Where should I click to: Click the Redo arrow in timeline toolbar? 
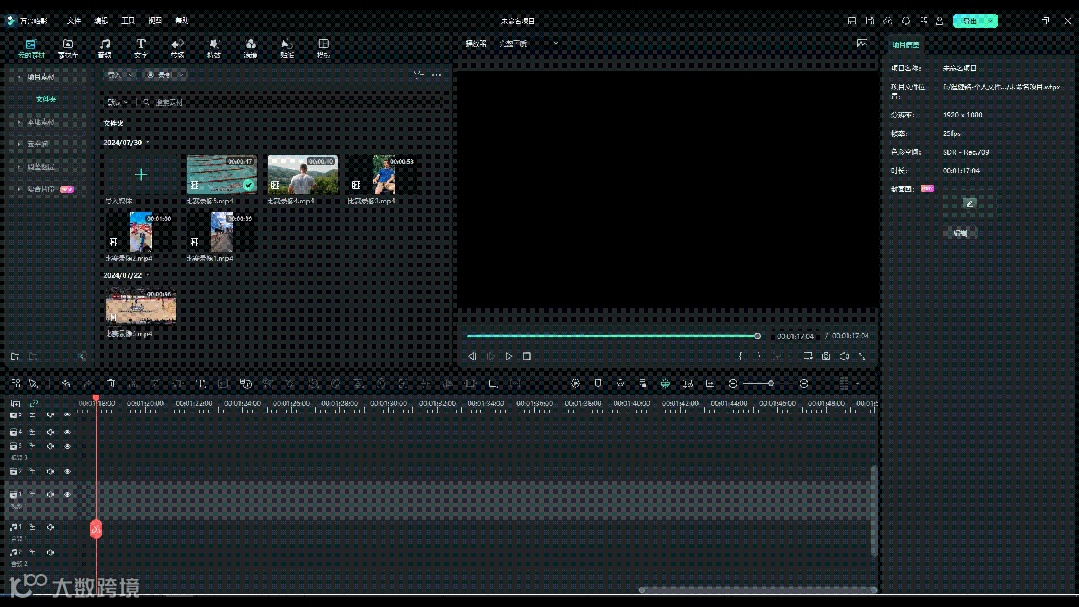pos(88,383)
